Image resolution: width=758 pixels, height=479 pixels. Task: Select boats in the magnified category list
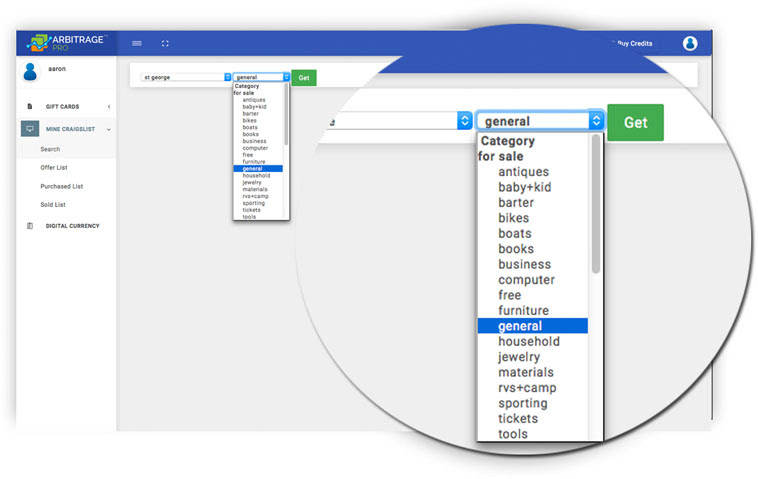click(x=515, y=234)
